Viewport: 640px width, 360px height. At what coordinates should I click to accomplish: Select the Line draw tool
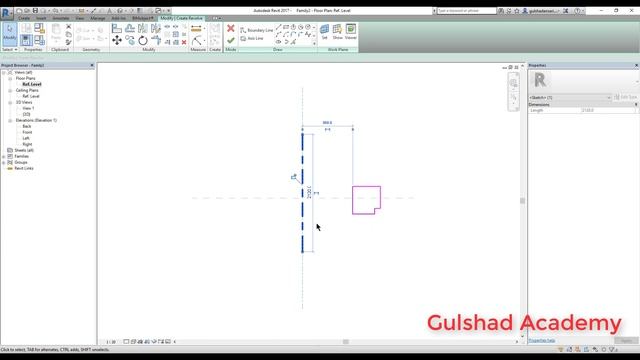pyautogui.click(x=278, y=27)
